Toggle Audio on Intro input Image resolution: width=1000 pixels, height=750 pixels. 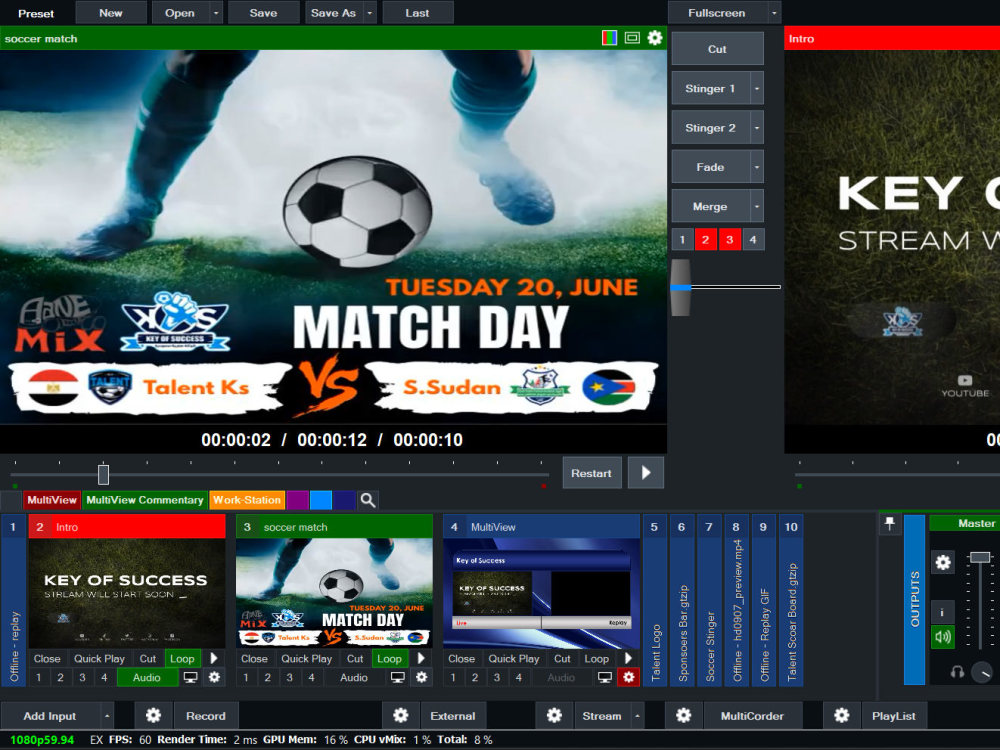pyautogui.click(x=147, y=677)
